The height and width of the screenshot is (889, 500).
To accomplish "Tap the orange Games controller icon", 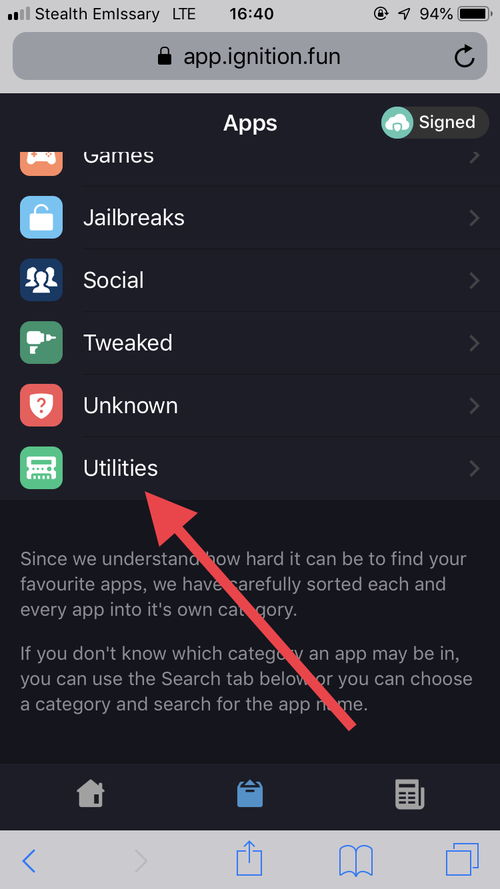I will pos(41,162).
